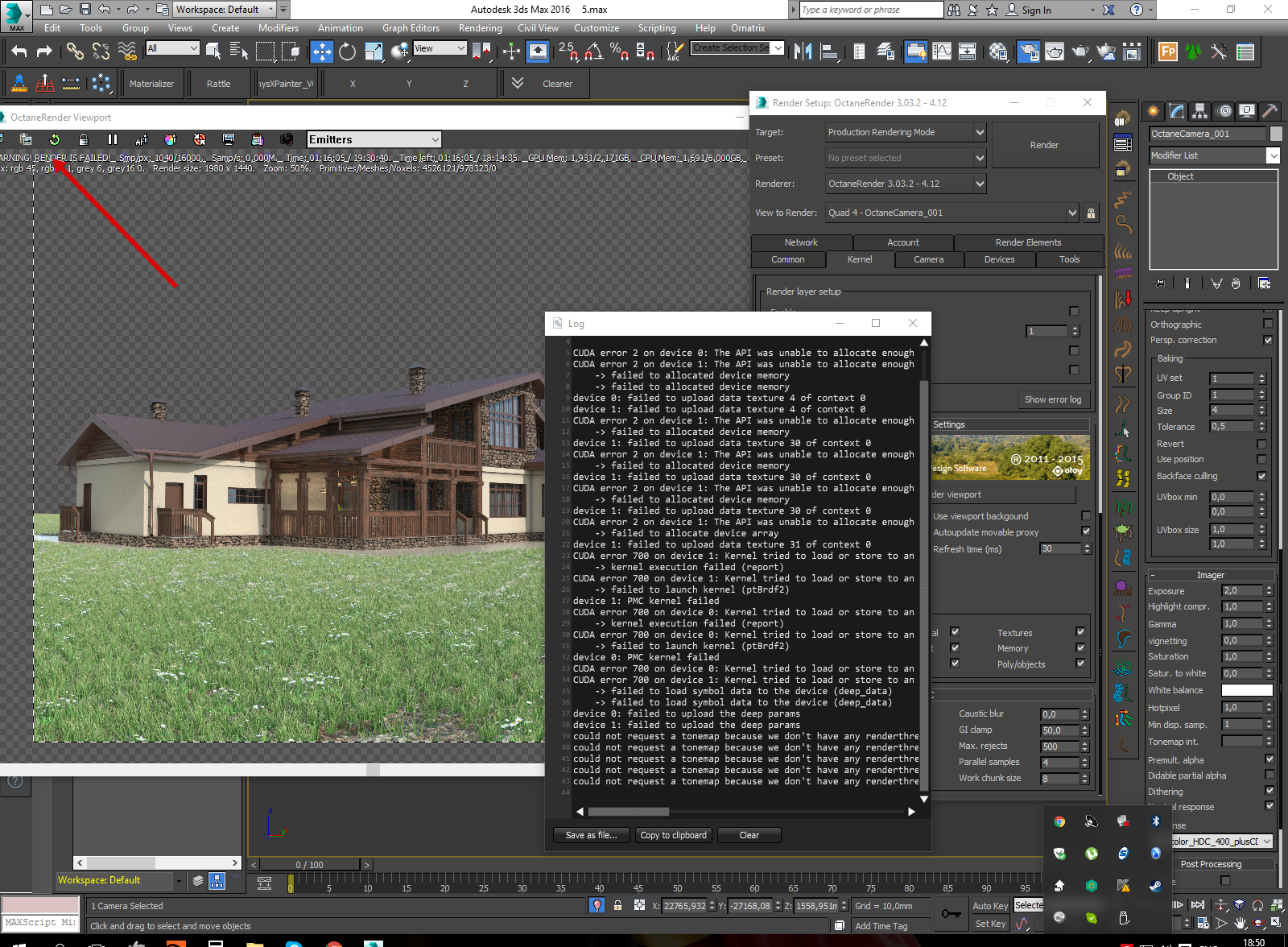The image size is (1288, 947).
Task: Click the Auto Key button
Action: 990,906
